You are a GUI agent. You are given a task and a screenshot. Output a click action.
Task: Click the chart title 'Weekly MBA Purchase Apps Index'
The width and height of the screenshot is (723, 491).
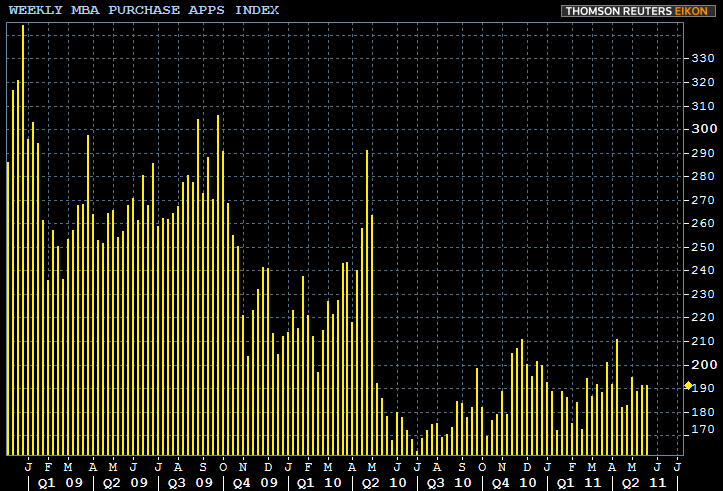coord(144,10)
